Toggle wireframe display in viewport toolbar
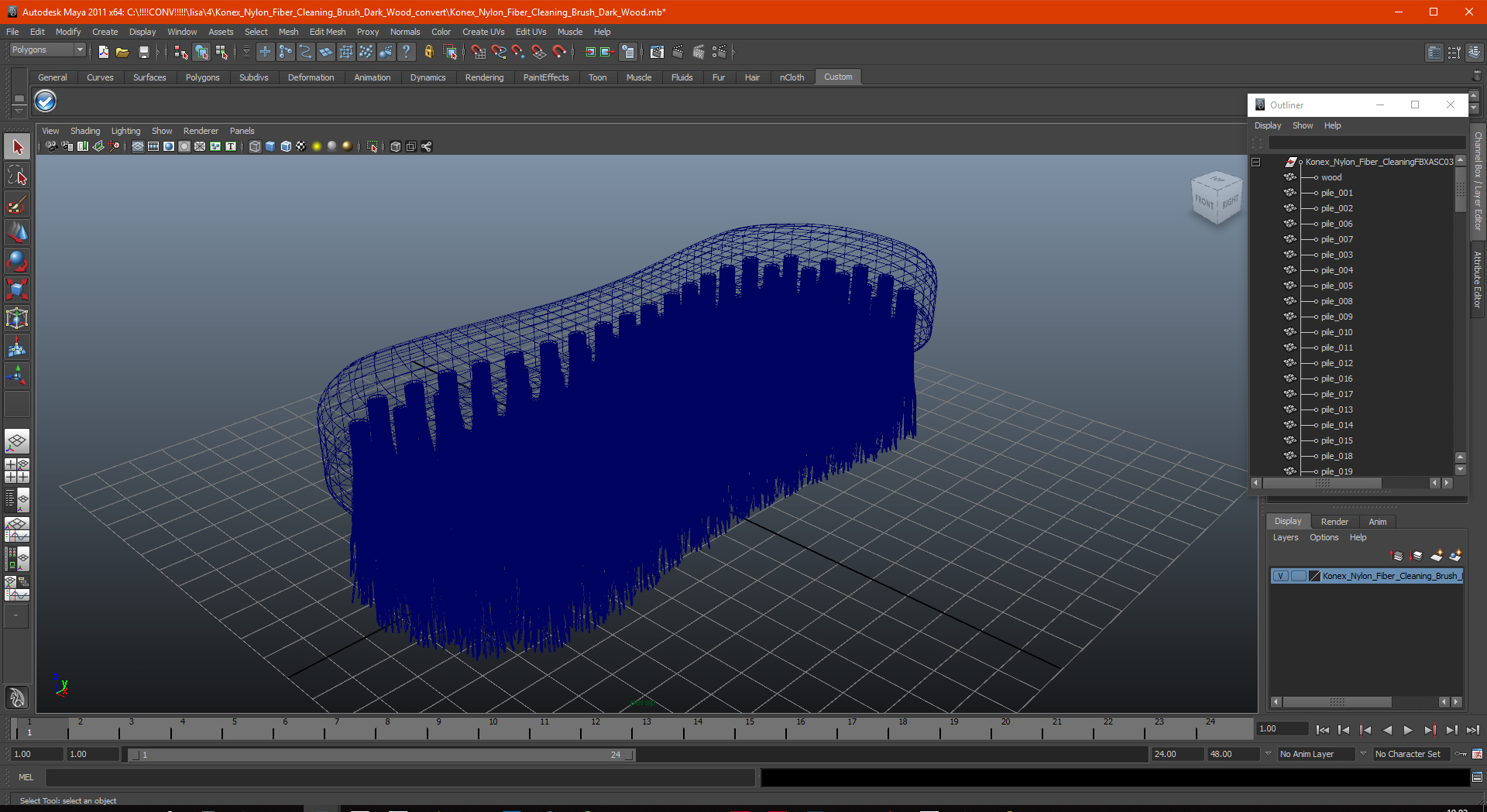This screenshot has width=1487, height=812. click(x=255, y=146)
